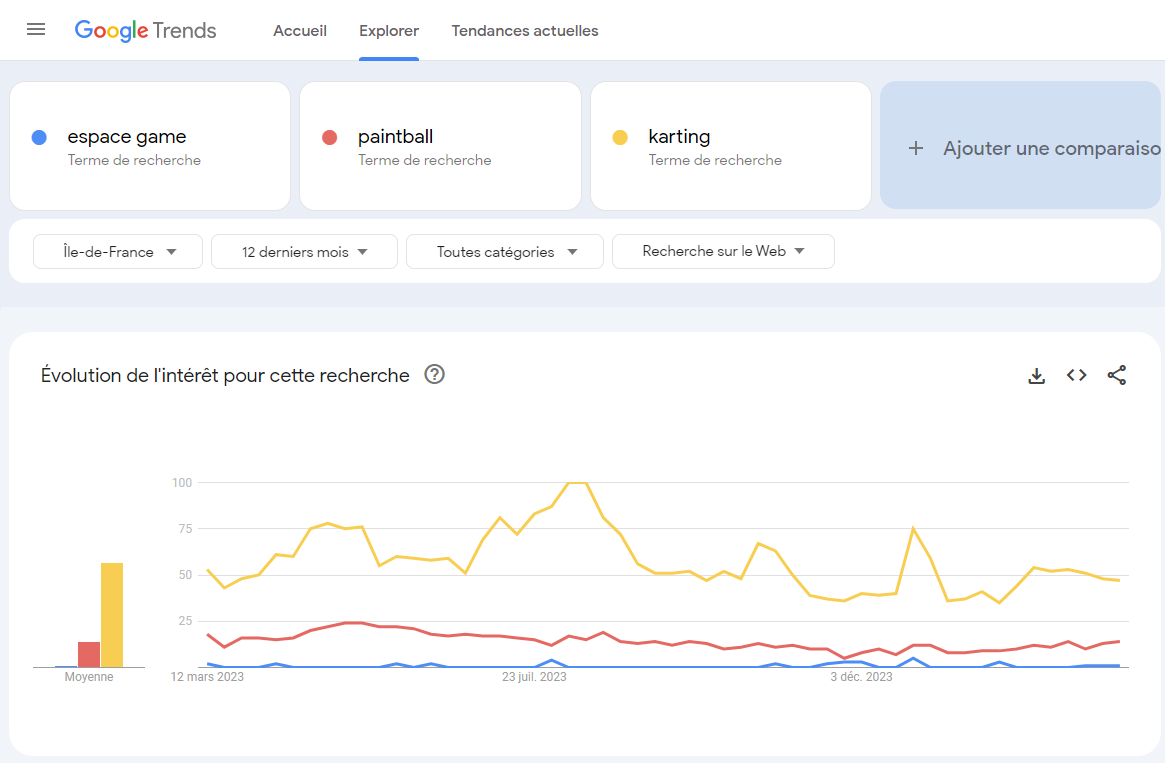1165x763 pixels.
Task: Open the Recherche sur le Web dropdown
Action: coord(724,251)
